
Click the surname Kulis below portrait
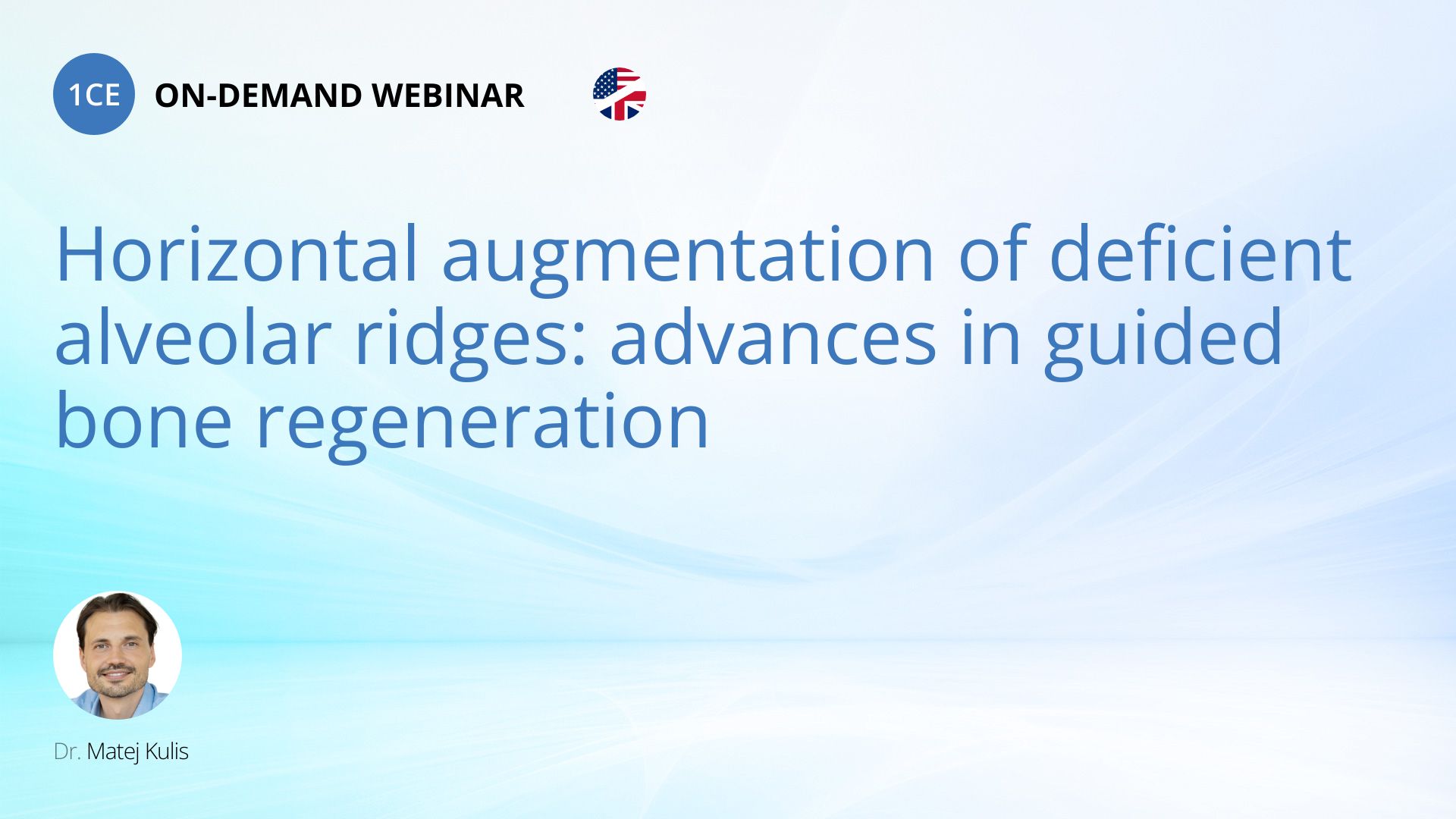click(166, 752)
